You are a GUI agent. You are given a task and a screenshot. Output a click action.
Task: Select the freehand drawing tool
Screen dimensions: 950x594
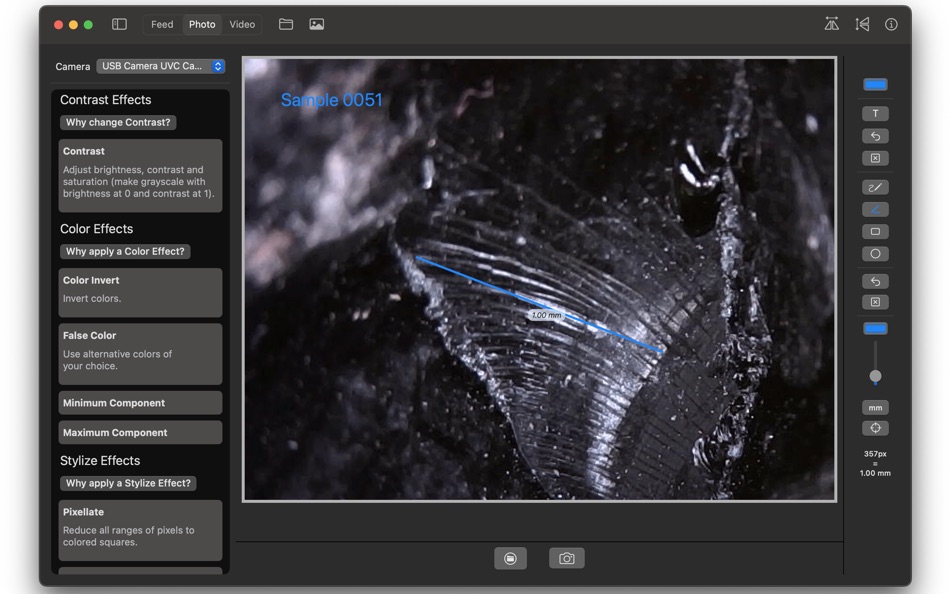[875, 187]
